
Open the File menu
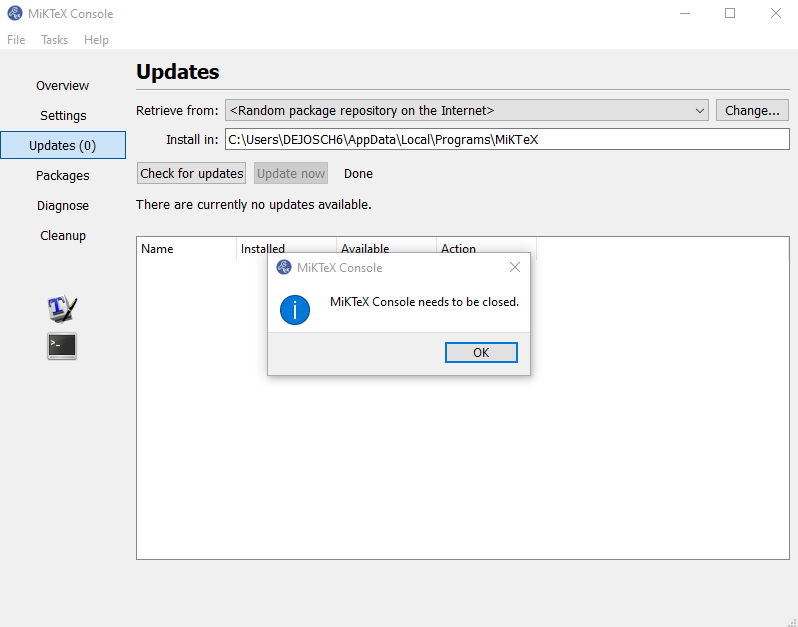pos(16,40)
